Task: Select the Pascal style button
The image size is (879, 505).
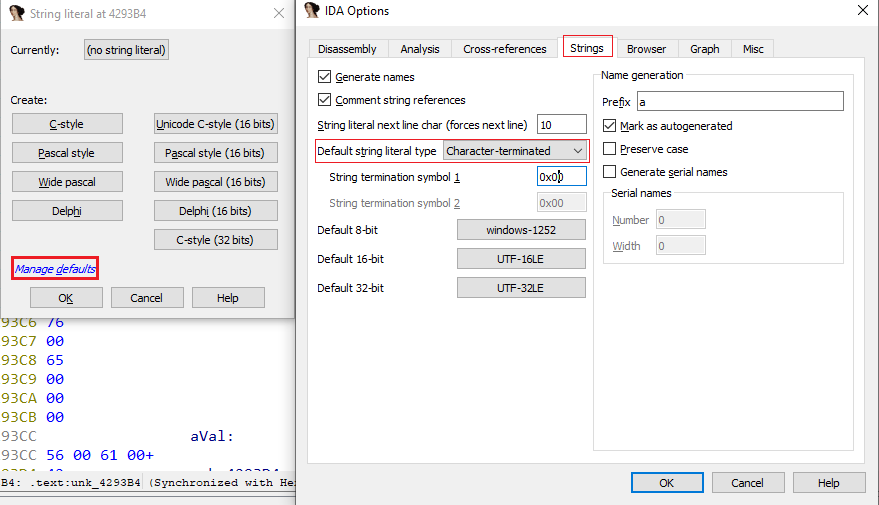Action: point(67,153)
